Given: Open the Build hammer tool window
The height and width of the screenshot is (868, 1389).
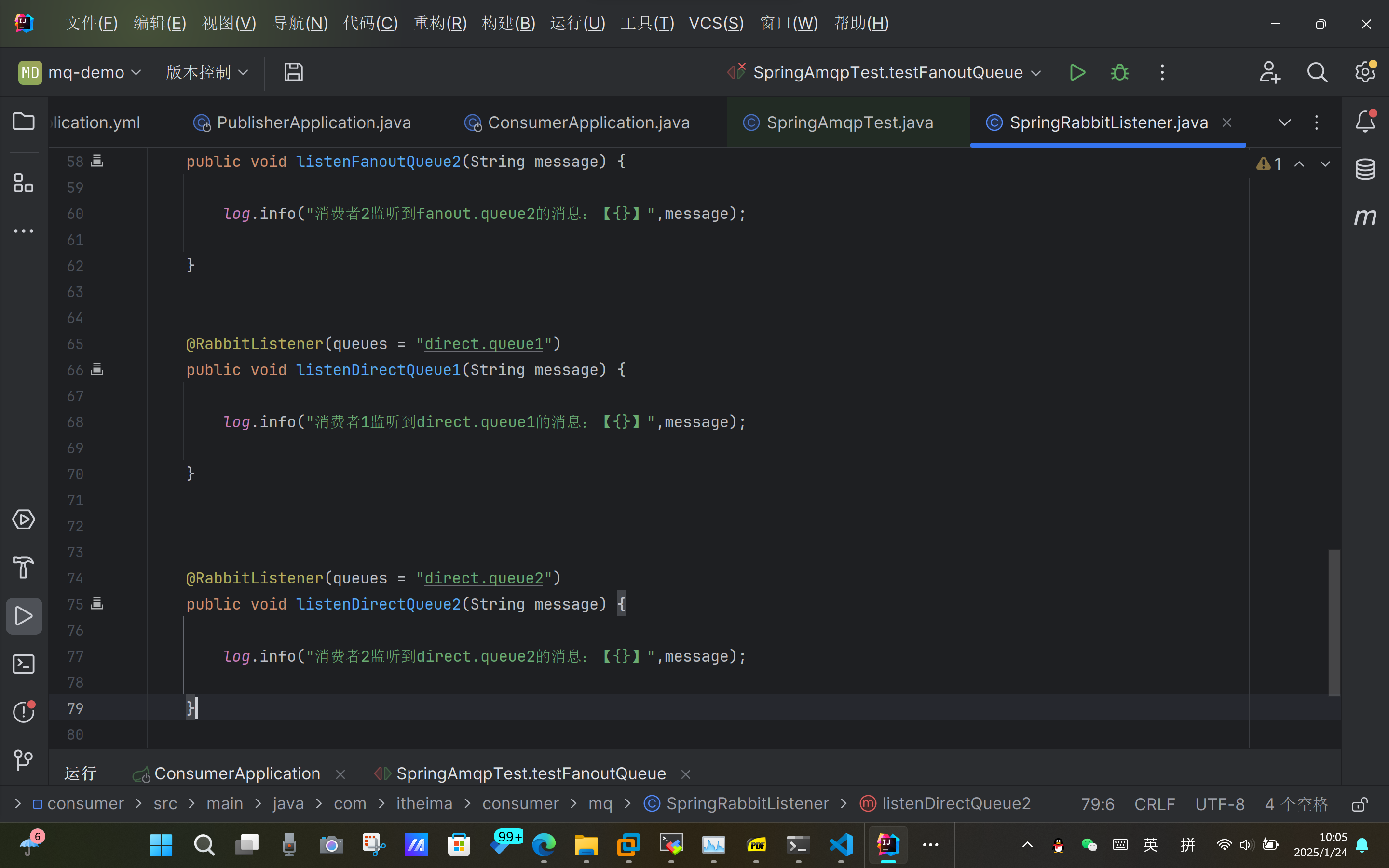Looking at the screenshot, I should pyautogui.click(x=24, y=568).
